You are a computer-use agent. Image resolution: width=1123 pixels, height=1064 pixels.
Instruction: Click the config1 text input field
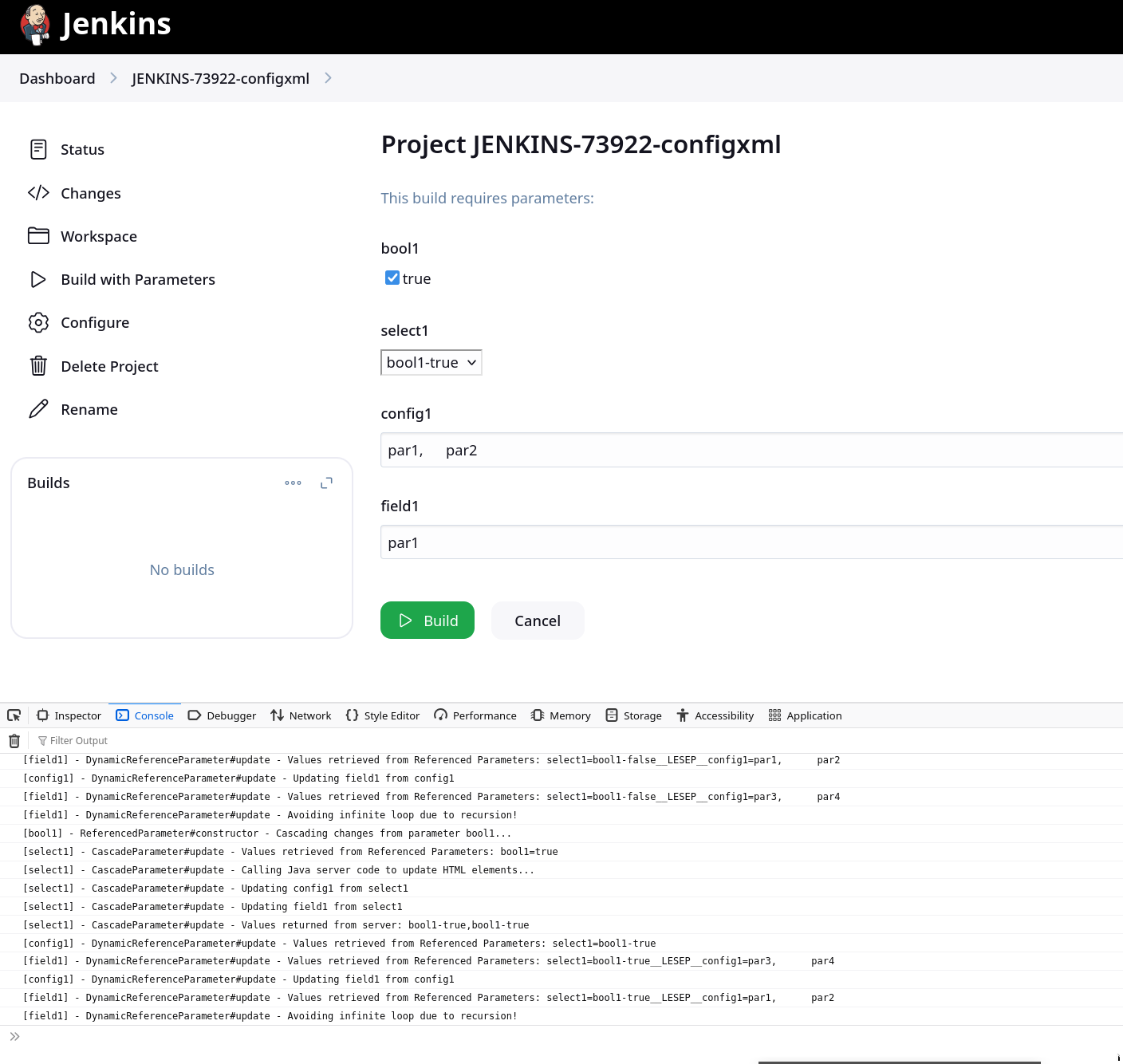coord(750,451)
